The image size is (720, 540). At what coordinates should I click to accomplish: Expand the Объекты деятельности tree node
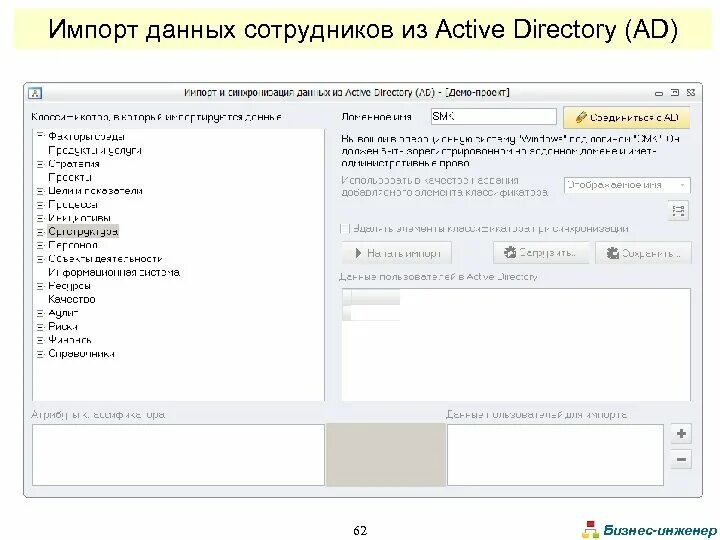tap(40, 259)
